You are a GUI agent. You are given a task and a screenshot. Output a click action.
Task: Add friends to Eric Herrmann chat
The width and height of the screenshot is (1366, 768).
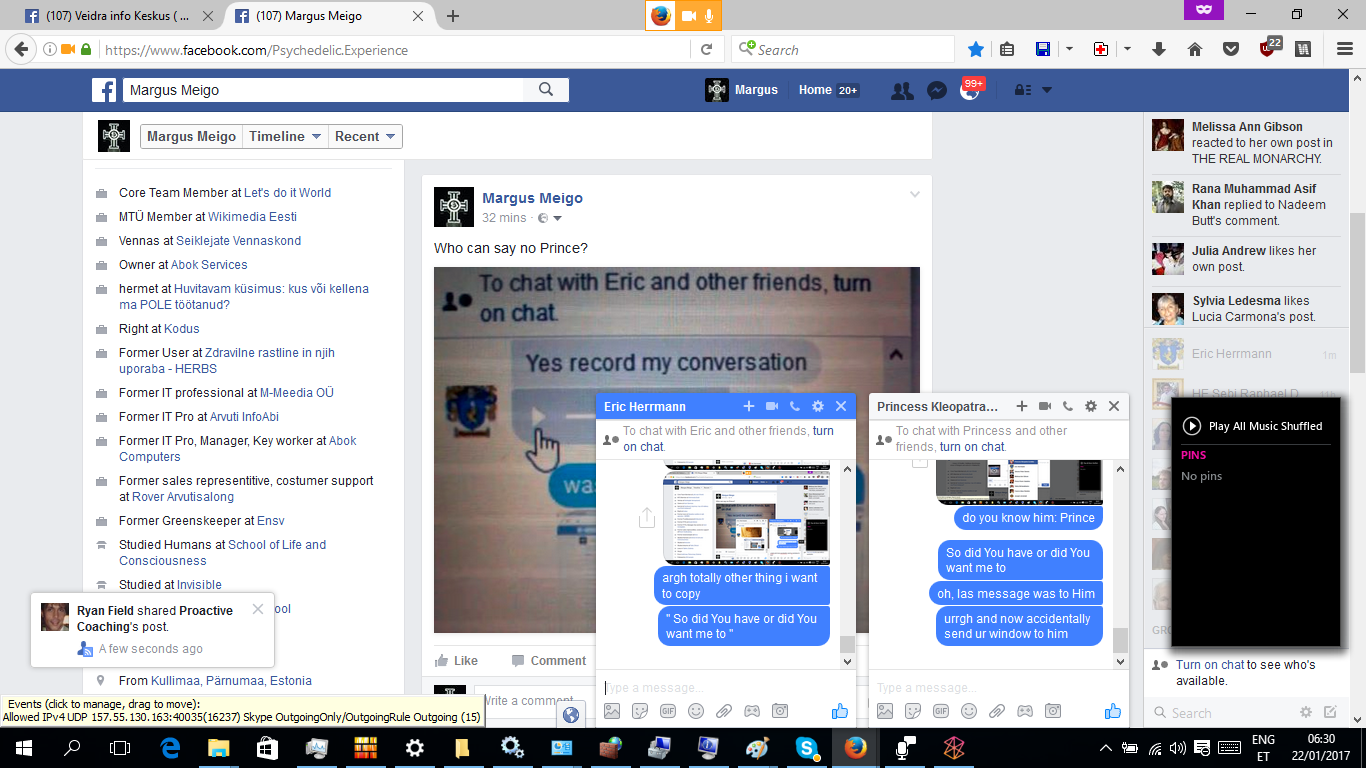749,406
